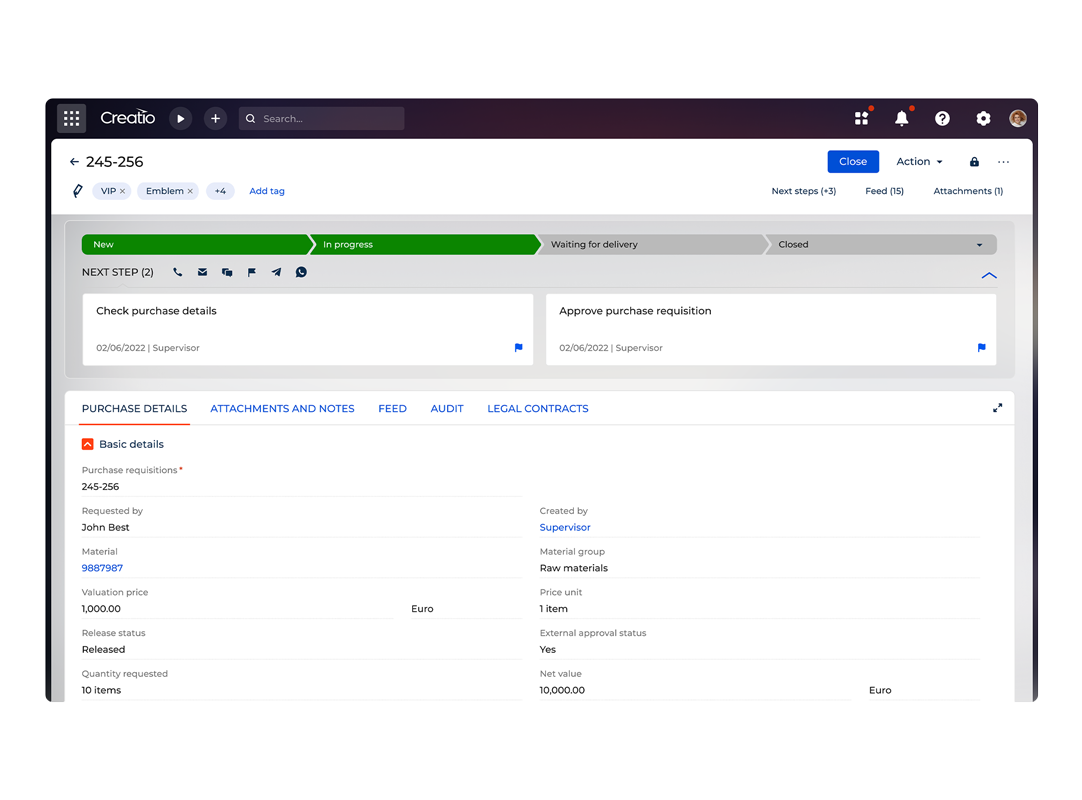Screen dimensions: 1082x800
Task: Expand the Closed stage dropdown arrow
Action: [979, 245]
